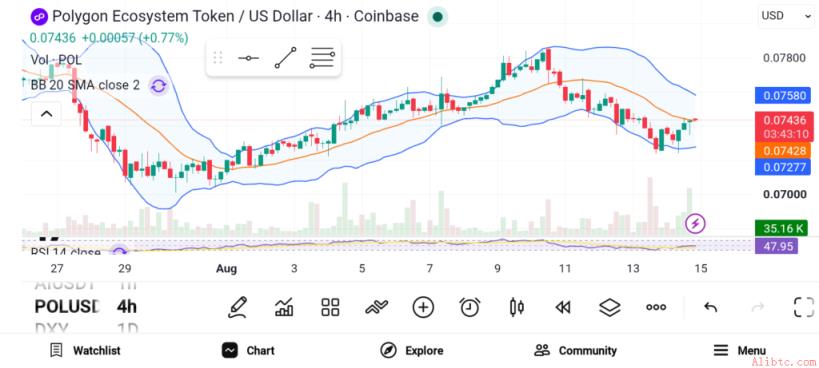Select the 4h interval for POLUSD
This screenshot has width=819, height=368.
click(127, 306)
